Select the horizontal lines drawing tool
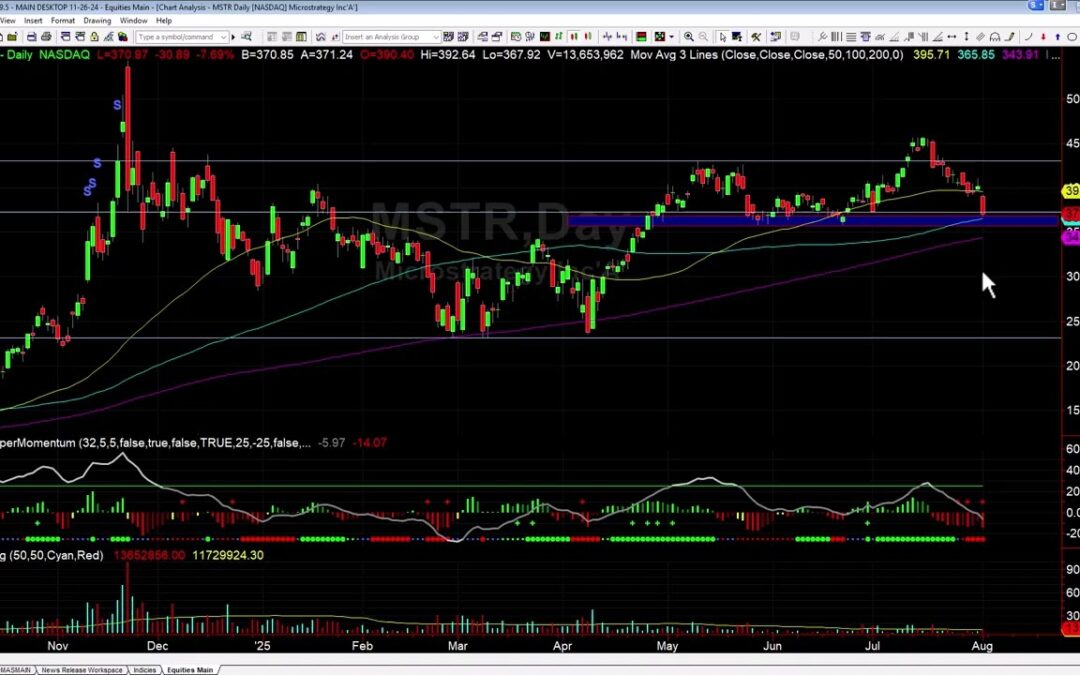Viewport: 1080px width, 675px height. pos(851,37)
